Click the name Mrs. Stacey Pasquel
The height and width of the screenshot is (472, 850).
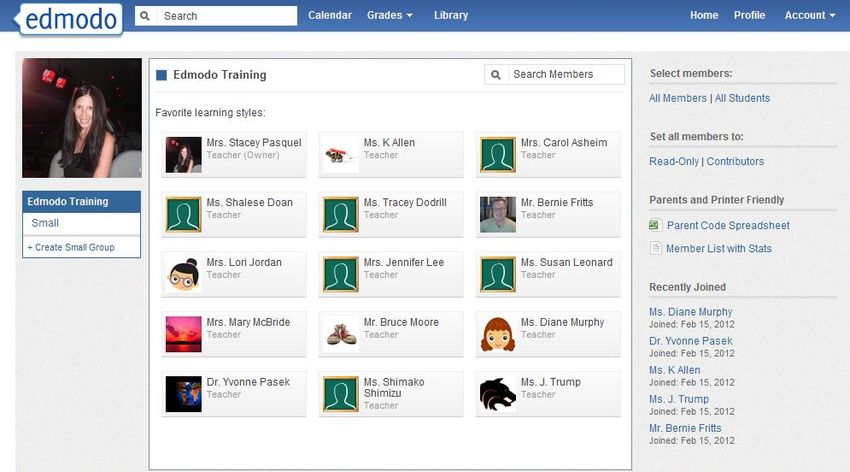(x=254, y=143)
